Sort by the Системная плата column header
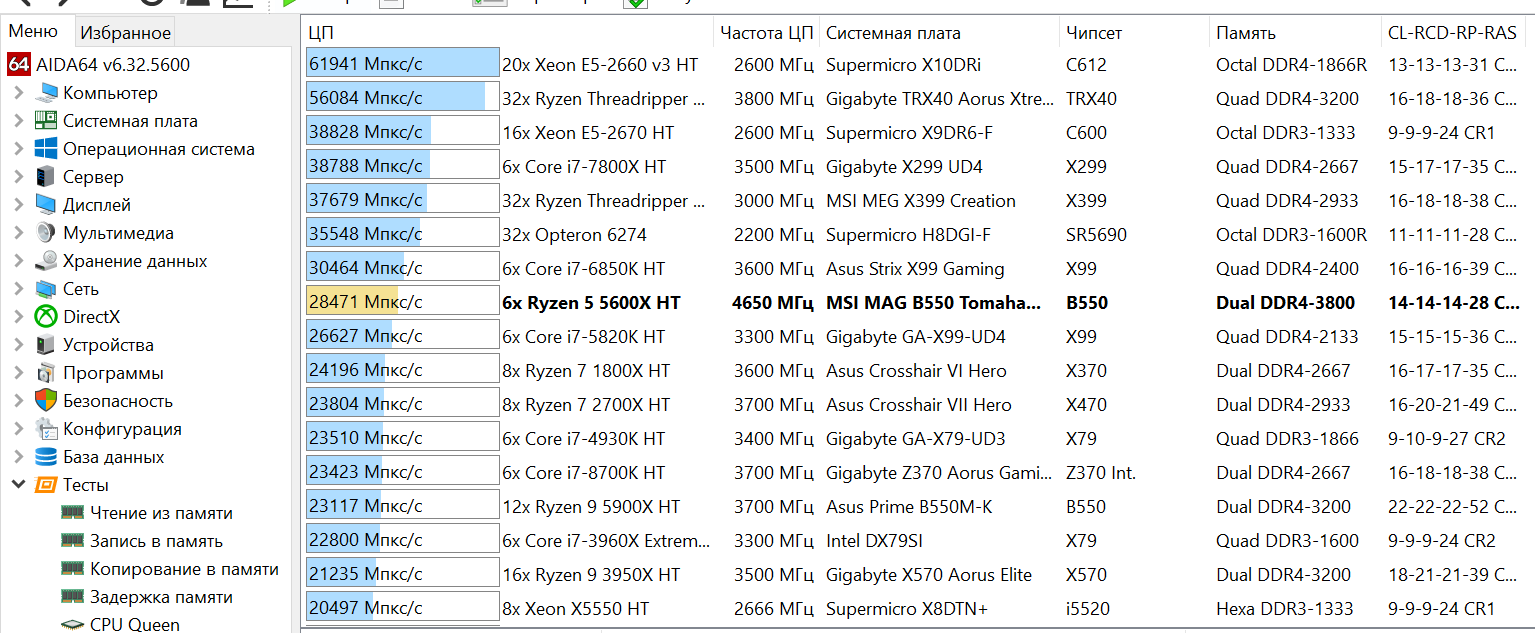1535x633 pixels. [939, 33]
